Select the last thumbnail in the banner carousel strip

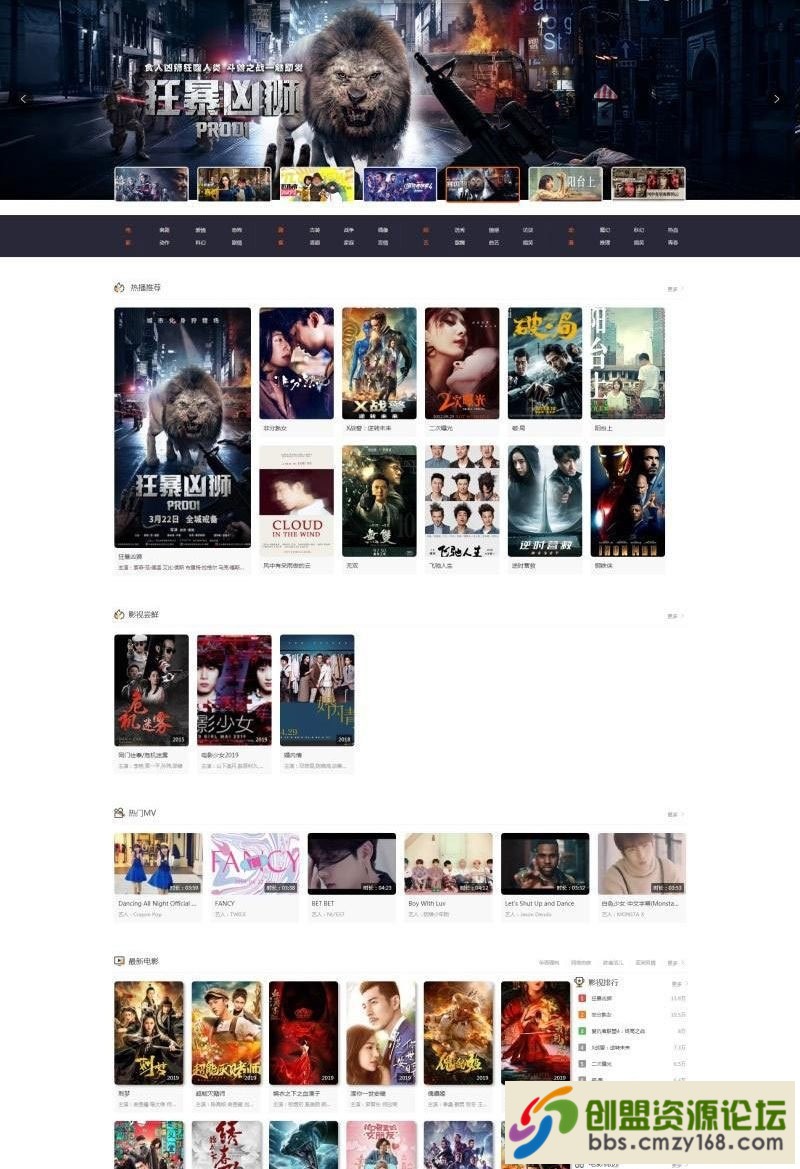coord(648,184)
